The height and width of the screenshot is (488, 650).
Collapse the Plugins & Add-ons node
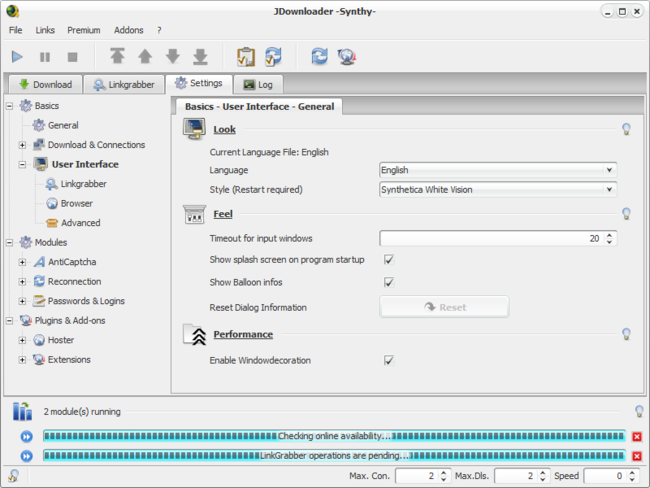pos(9,320)
